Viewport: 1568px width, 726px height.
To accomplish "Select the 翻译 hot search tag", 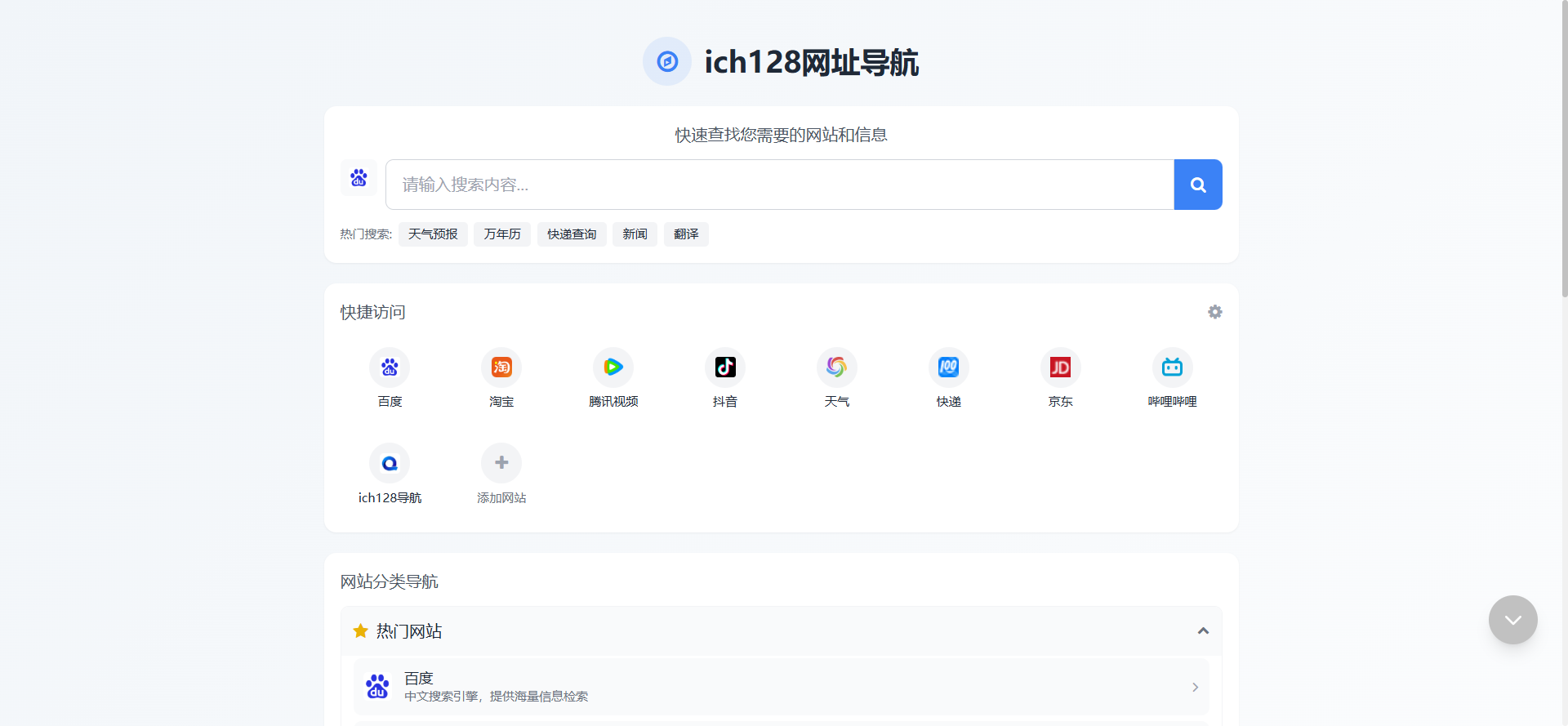I will [686, 234].
